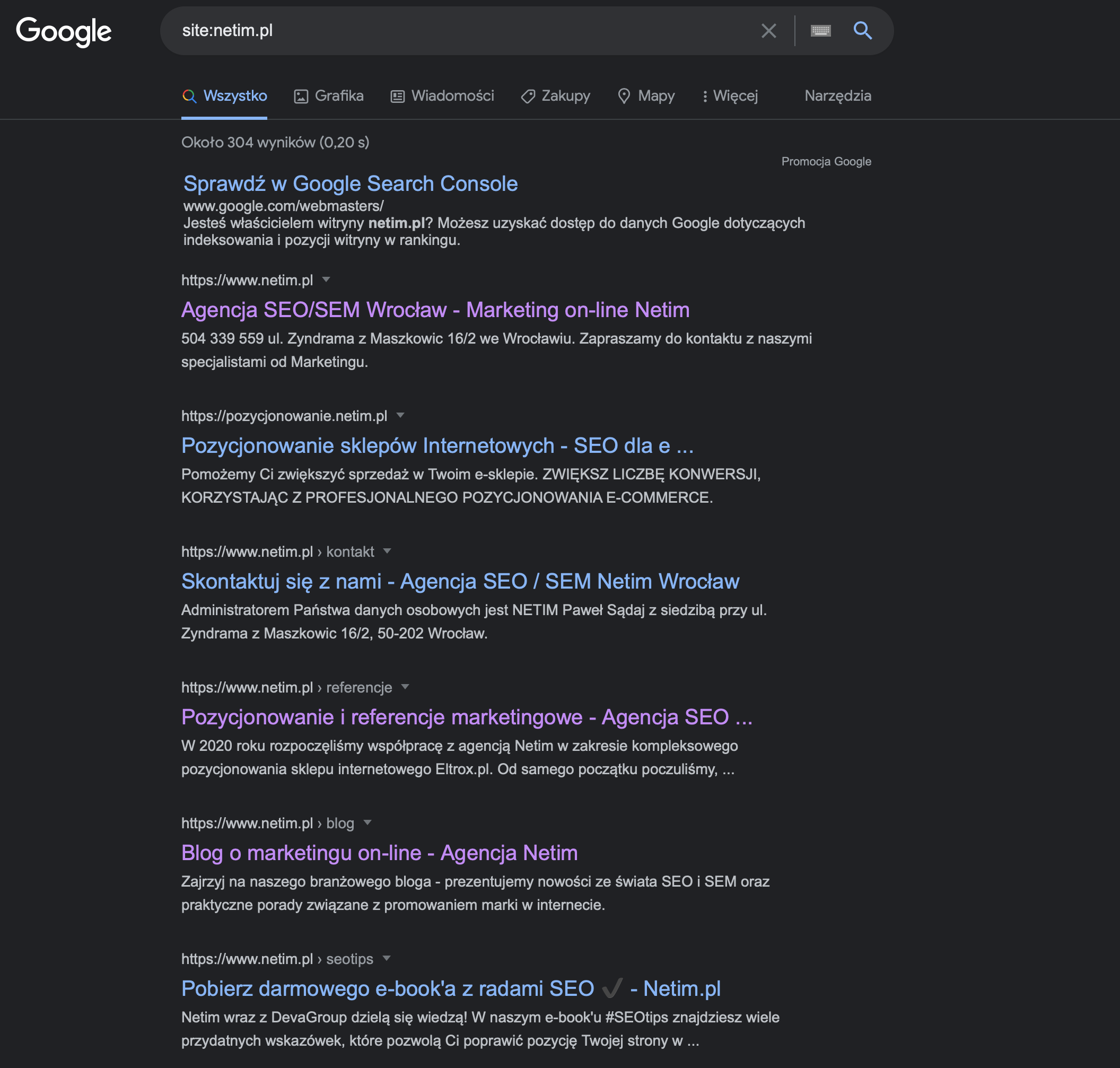Open the Narzędzia tools options

pyautogui.click(x=837, y=95)
